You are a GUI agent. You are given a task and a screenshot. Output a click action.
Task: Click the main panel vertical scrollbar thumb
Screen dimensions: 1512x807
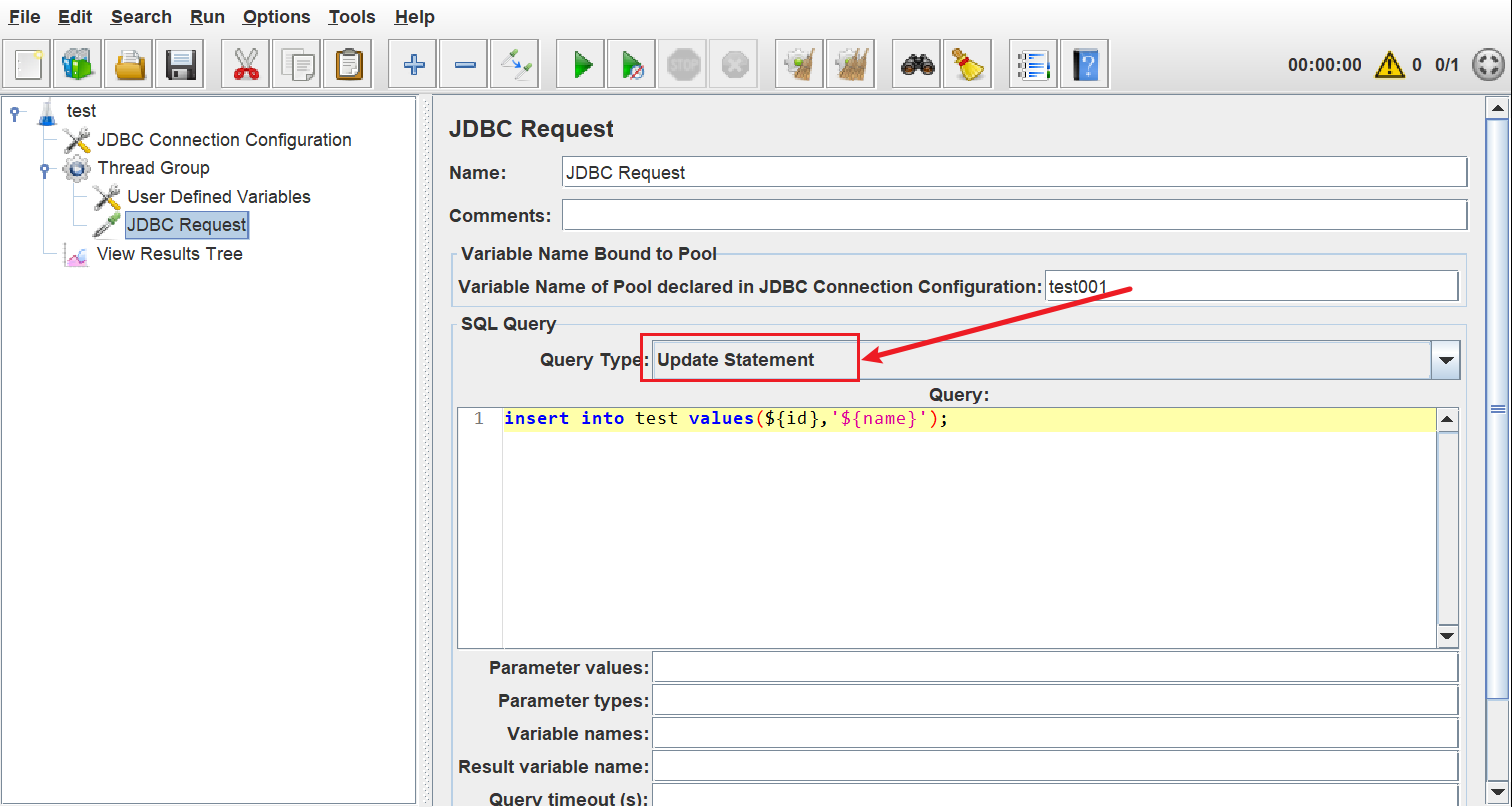pos(1497,408)
